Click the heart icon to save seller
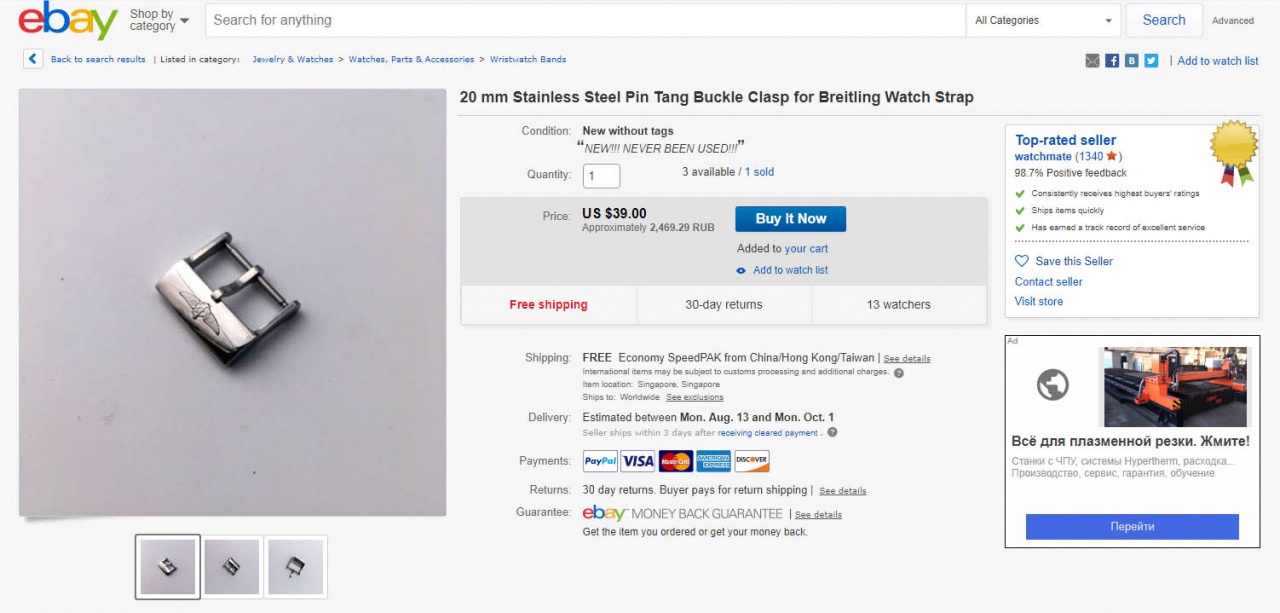The image size is (1280, 613). pos(1022,261)
